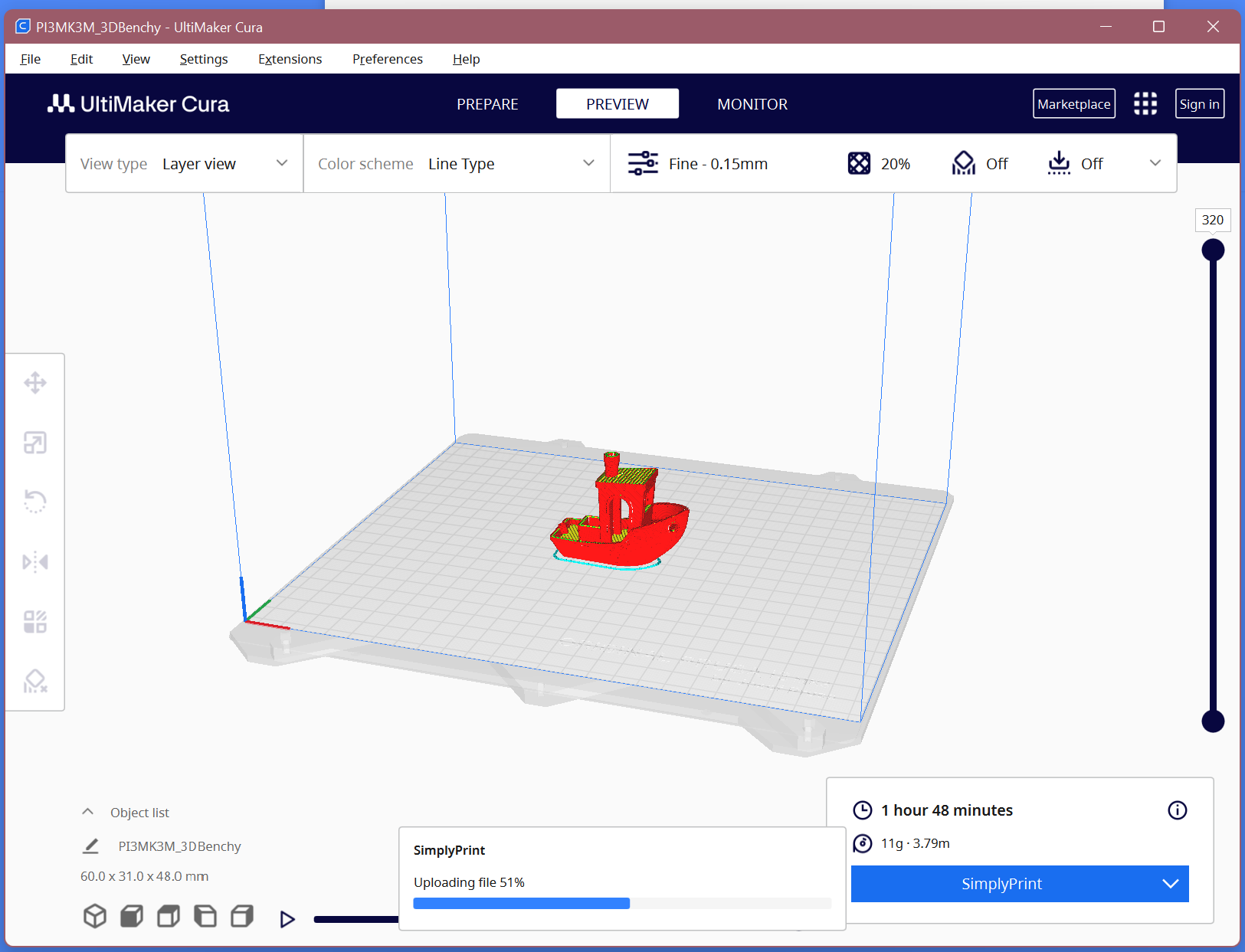Switch to the PREPARE tab
Viewport: 1245px width, 952px height.
[x=487, y=103]
